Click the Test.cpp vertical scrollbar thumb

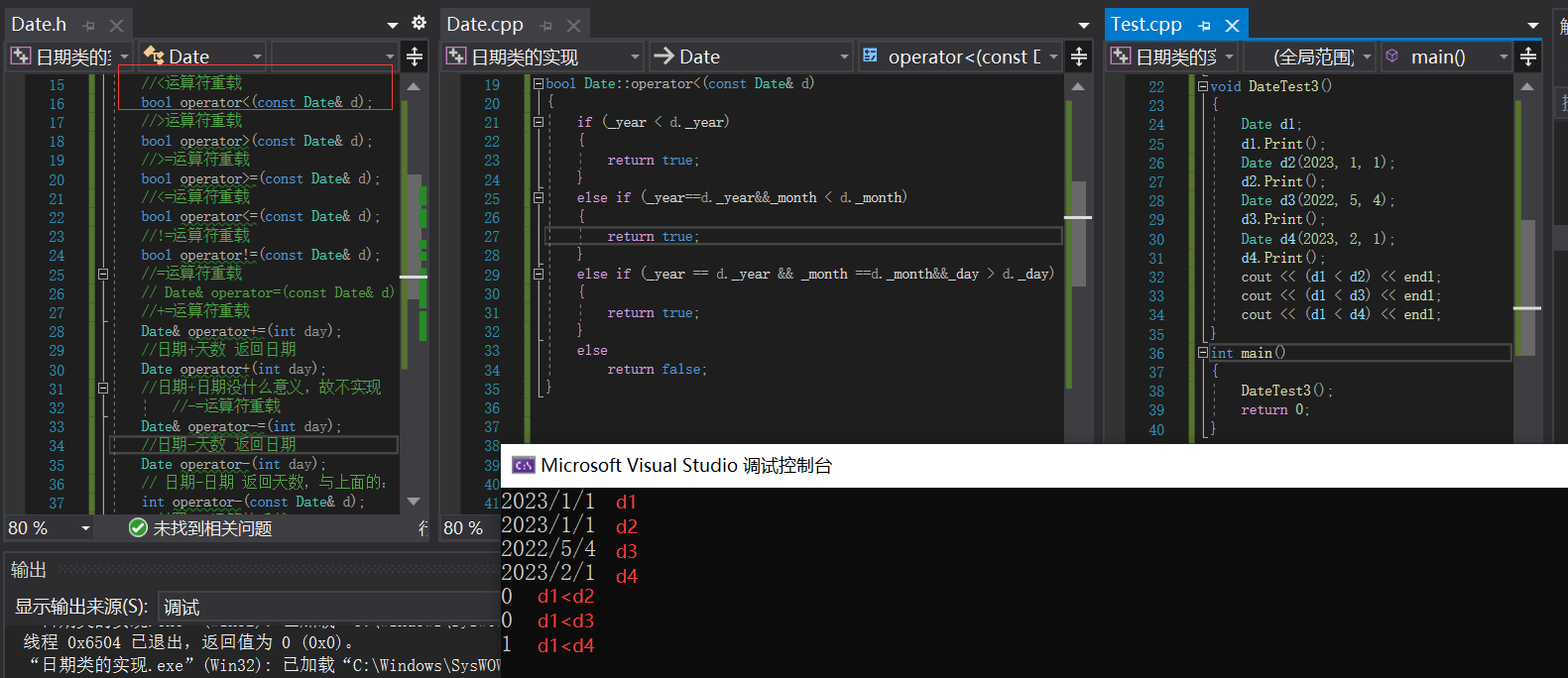[1527, 287]
